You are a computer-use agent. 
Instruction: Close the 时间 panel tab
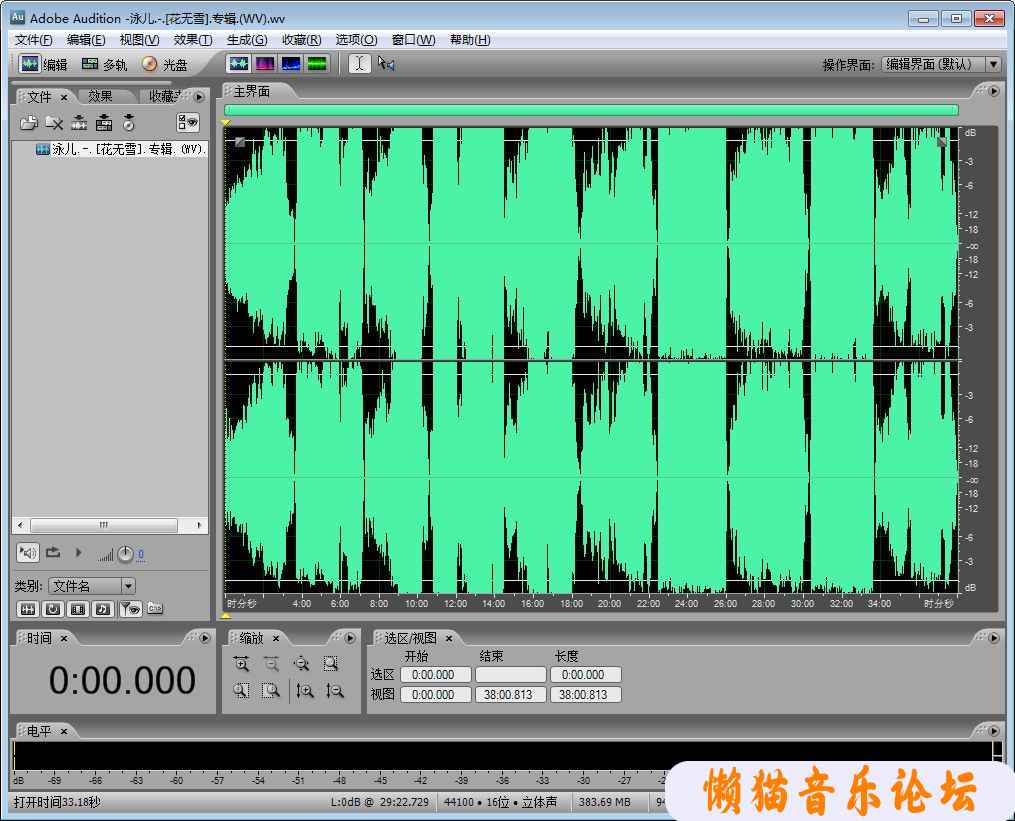pyautogui.click(x=64, y=639)
